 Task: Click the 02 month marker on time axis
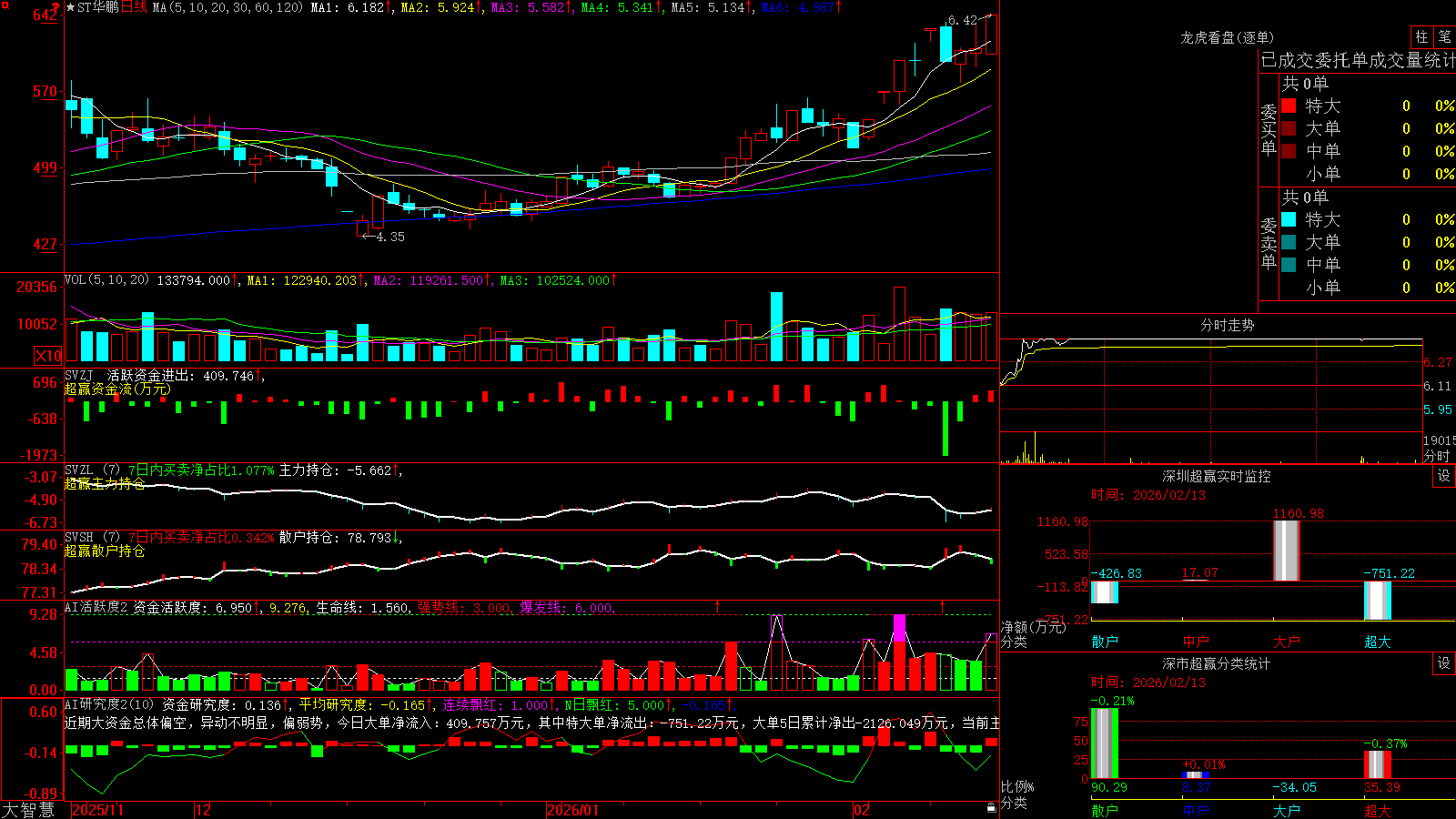point(861,809)
